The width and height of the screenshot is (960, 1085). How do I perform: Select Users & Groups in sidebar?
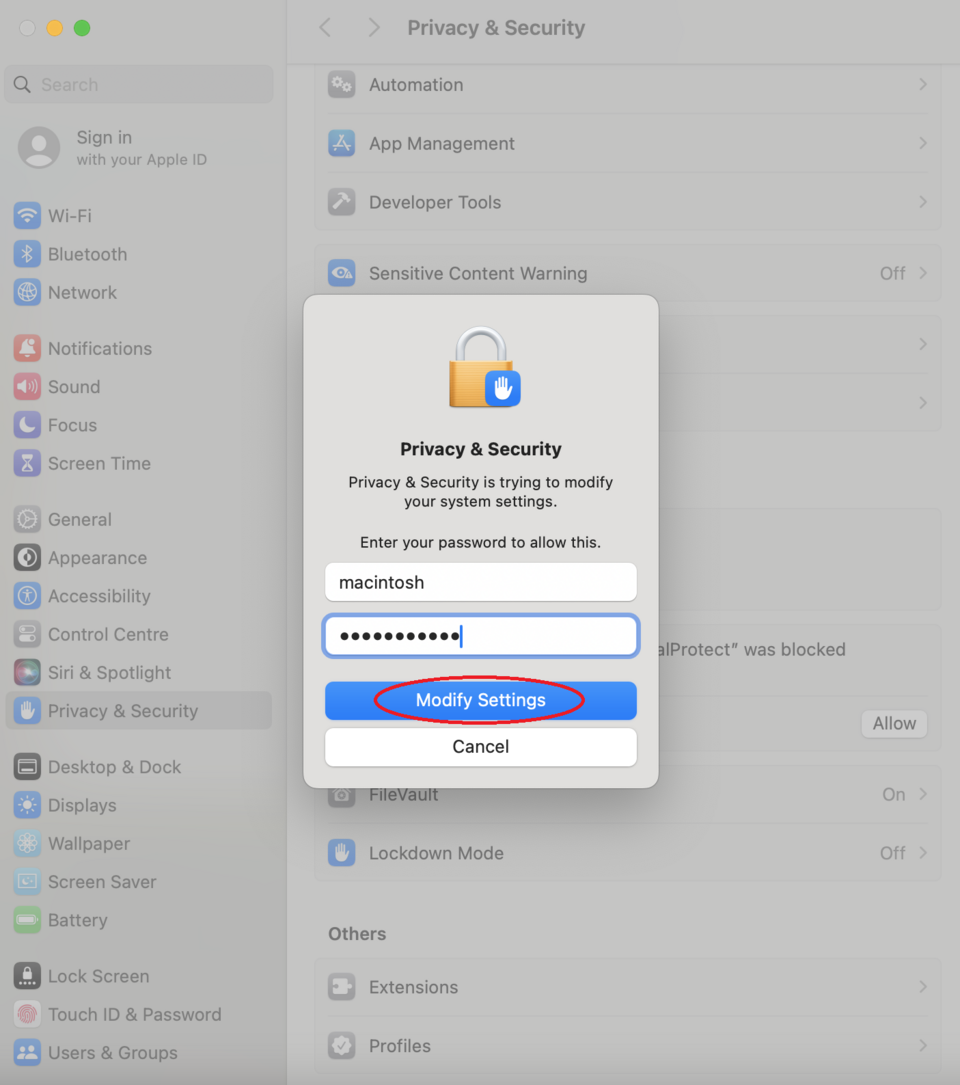coord(112,1053)
